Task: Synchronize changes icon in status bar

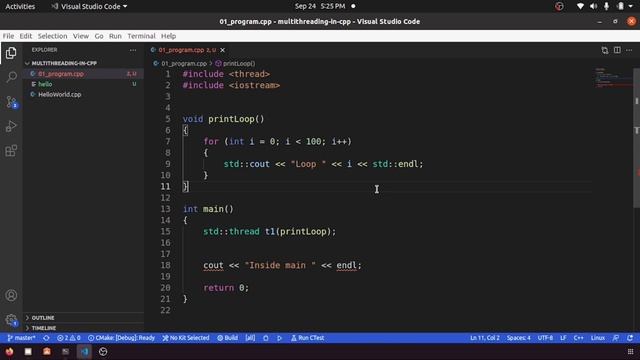Action: click(x=47, y=338)
